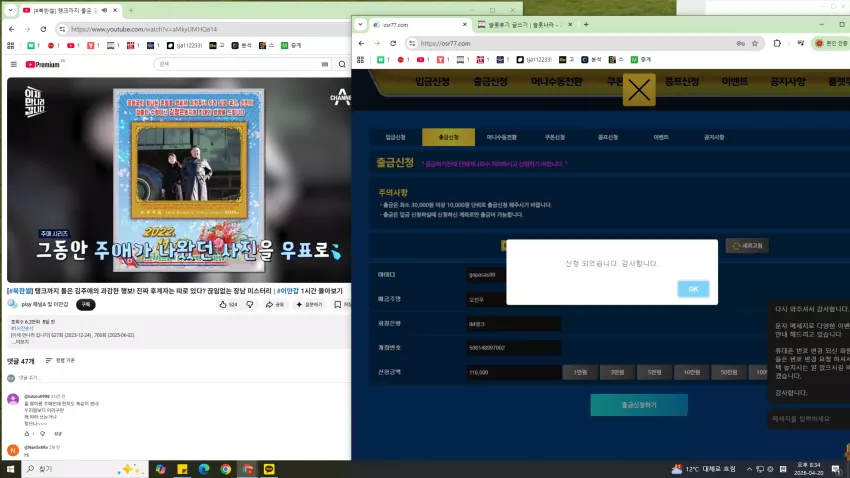850x478 pixels.
Task: Reply to the first comment
Action: point(58,434)
